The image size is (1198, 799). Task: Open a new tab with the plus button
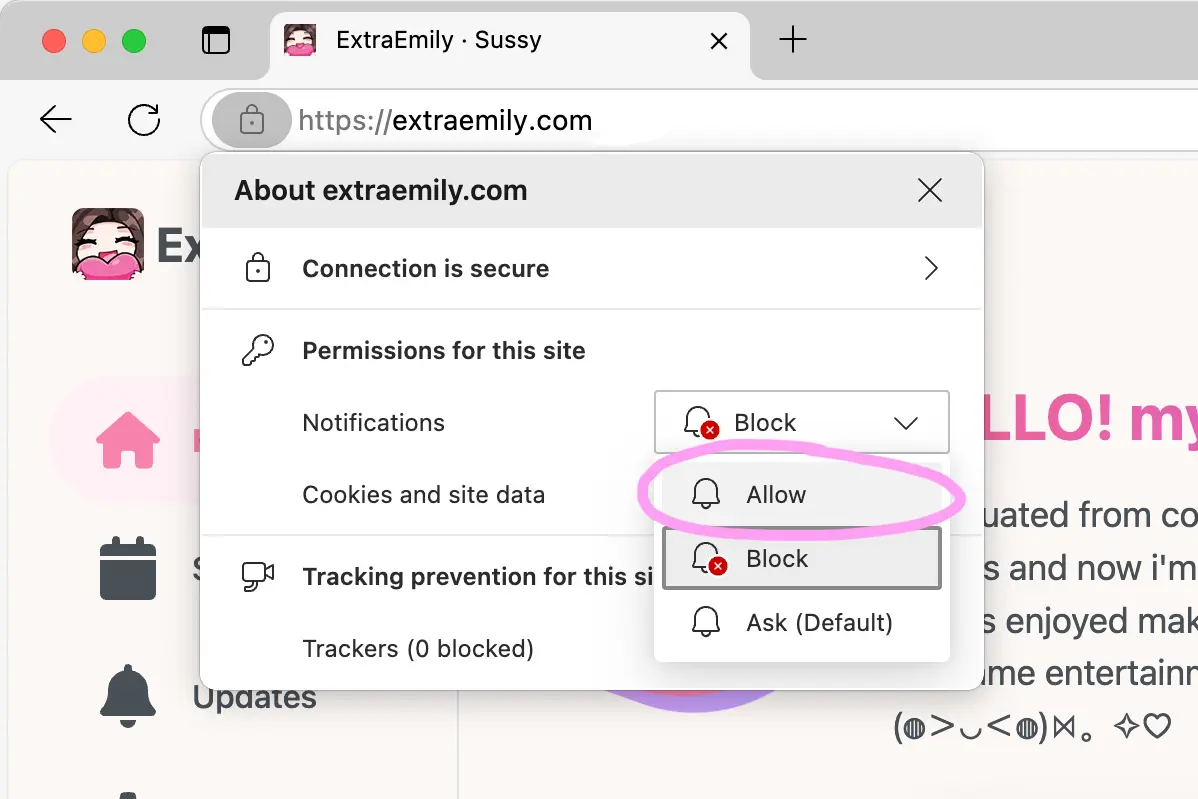[793, 39]
